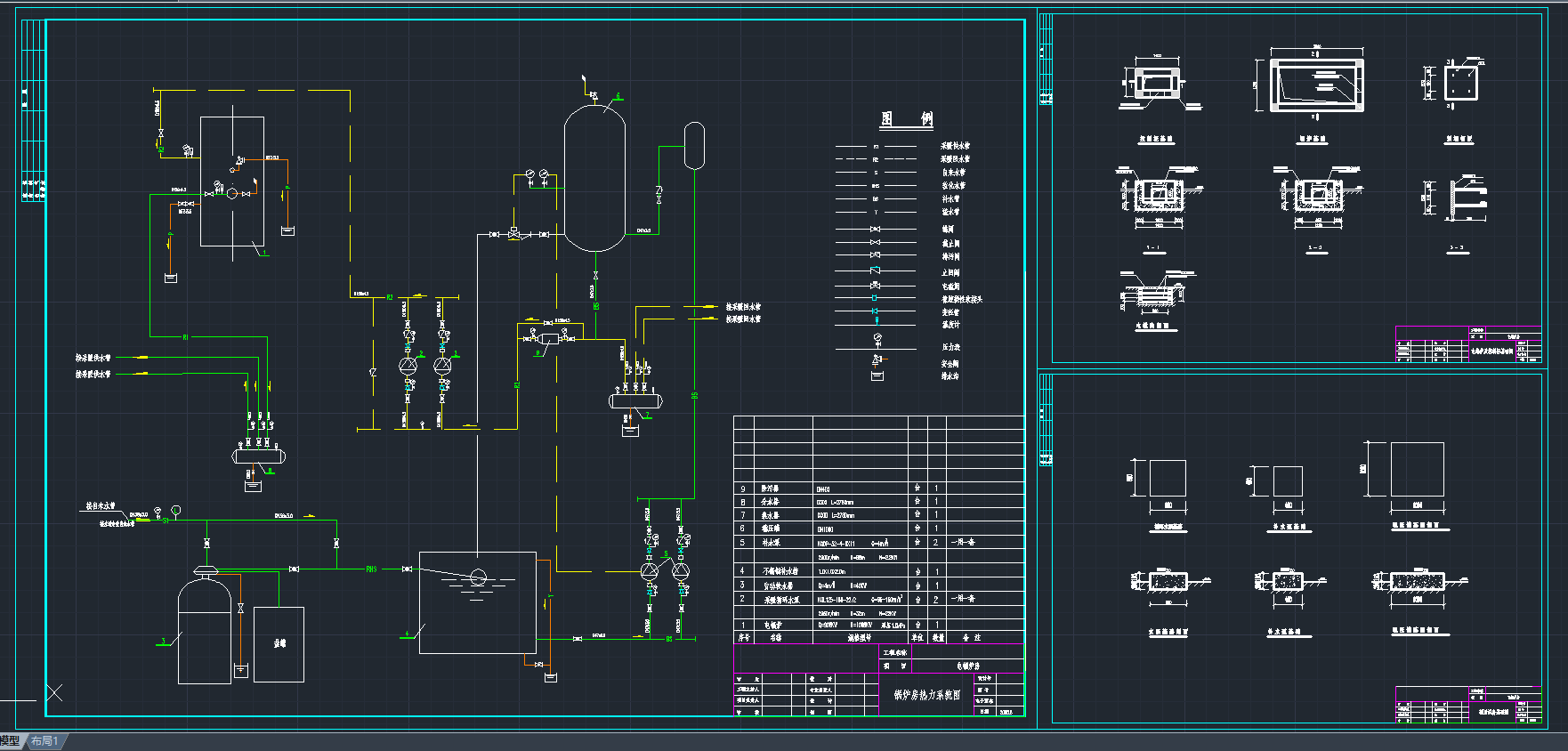Click the wide rectangular plan view in top-right sheet
Image resolution: width=1568 pixels, height=751 pixels.
[x=1316, y=85]
